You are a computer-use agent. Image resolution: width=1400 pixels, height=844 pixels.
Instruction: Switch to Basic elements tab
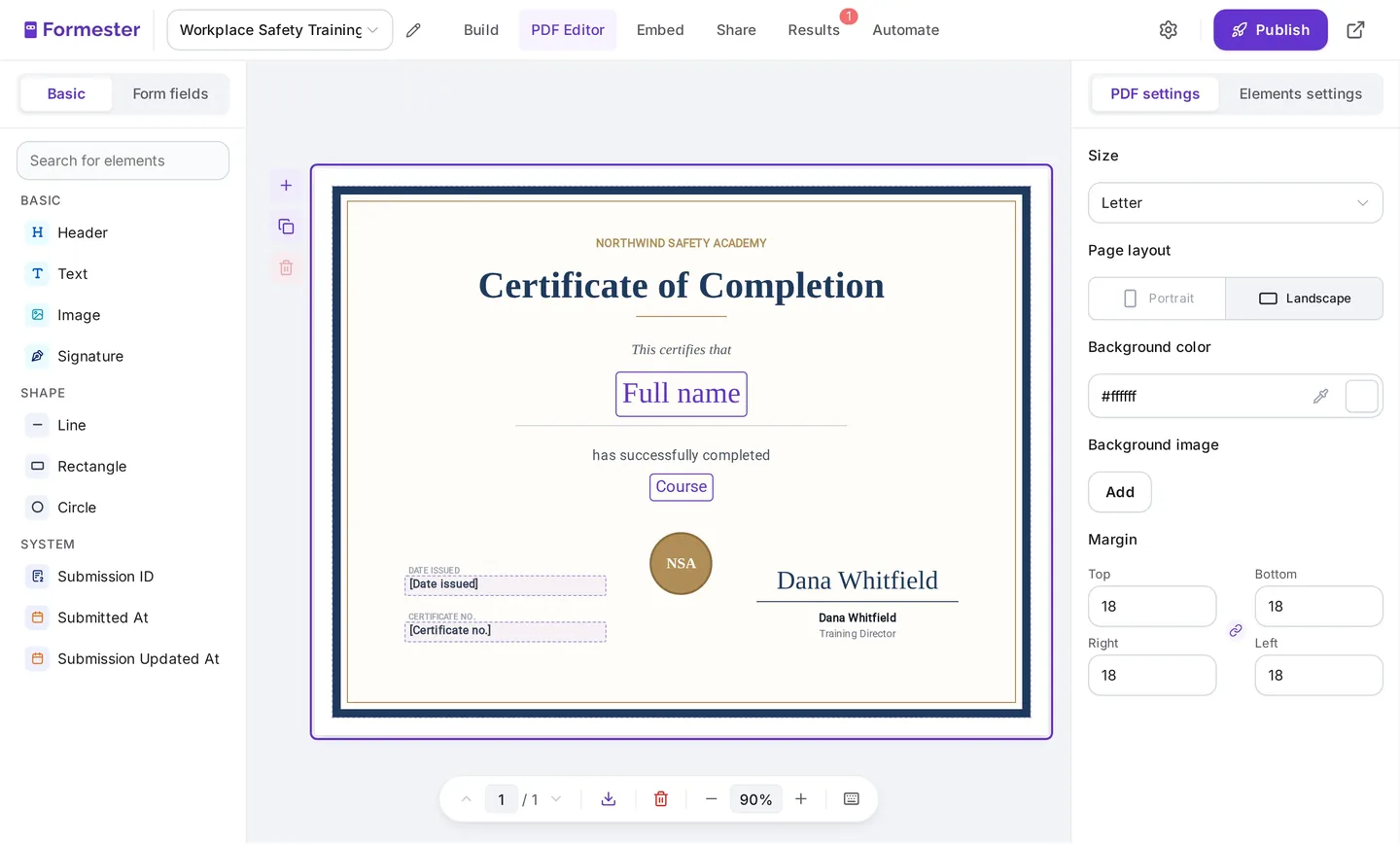66,94
